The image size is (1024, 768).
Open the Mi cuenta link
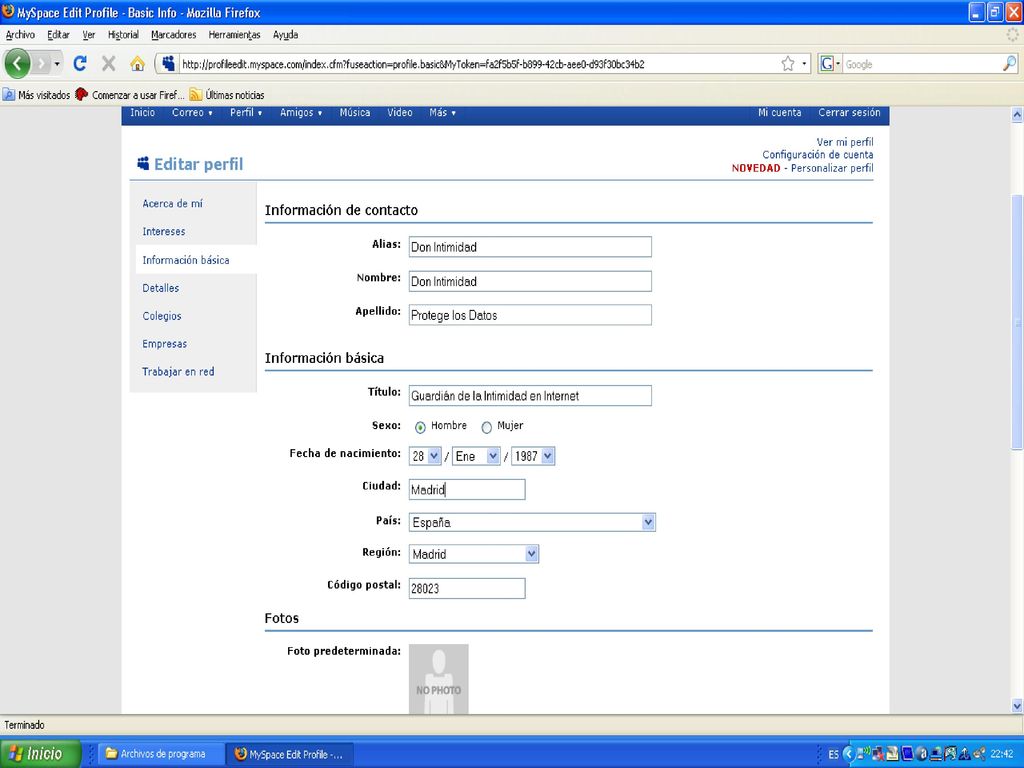[x=779, y=112]
